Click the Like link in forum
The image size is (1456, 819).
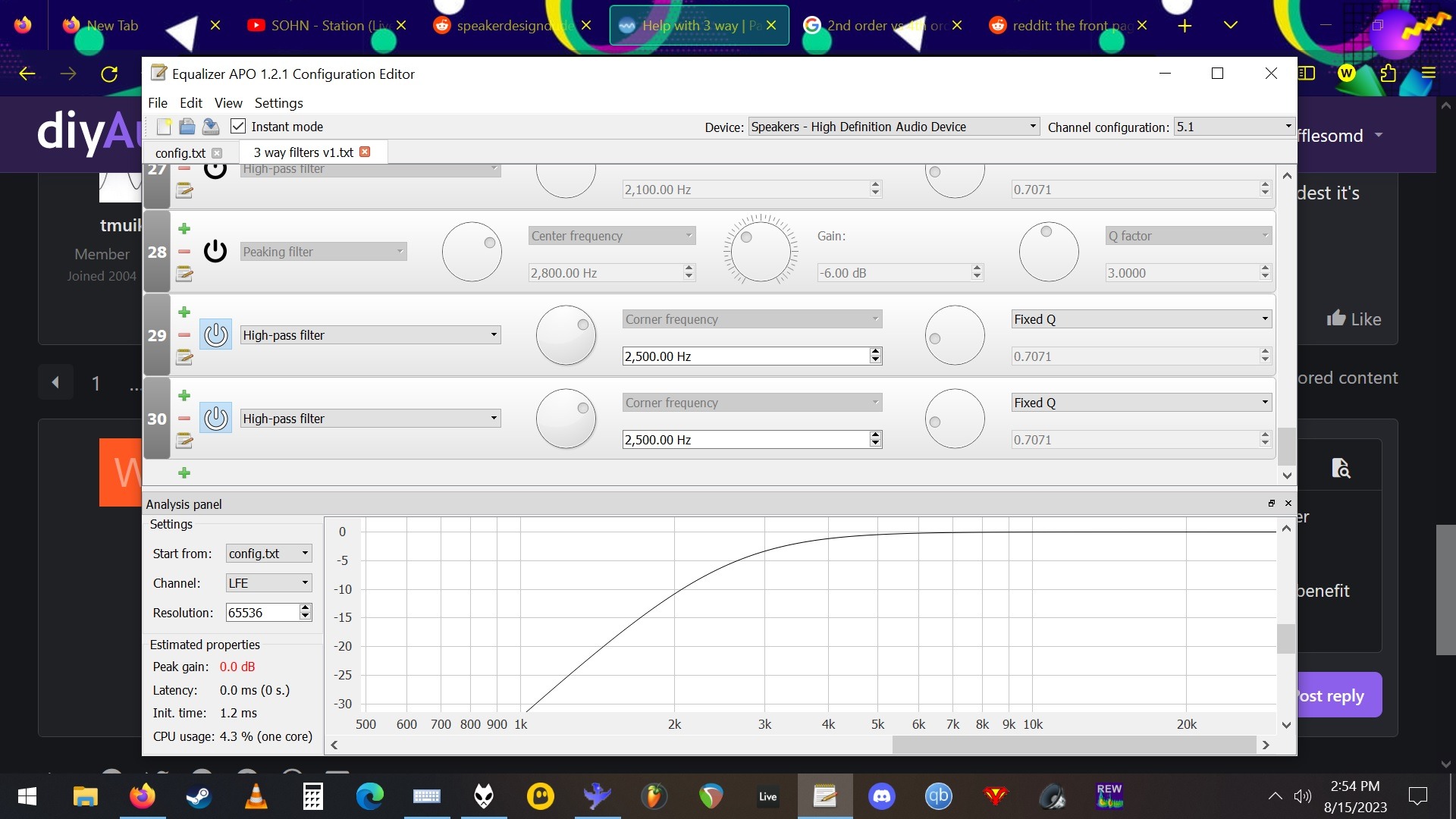[1354, 319]
